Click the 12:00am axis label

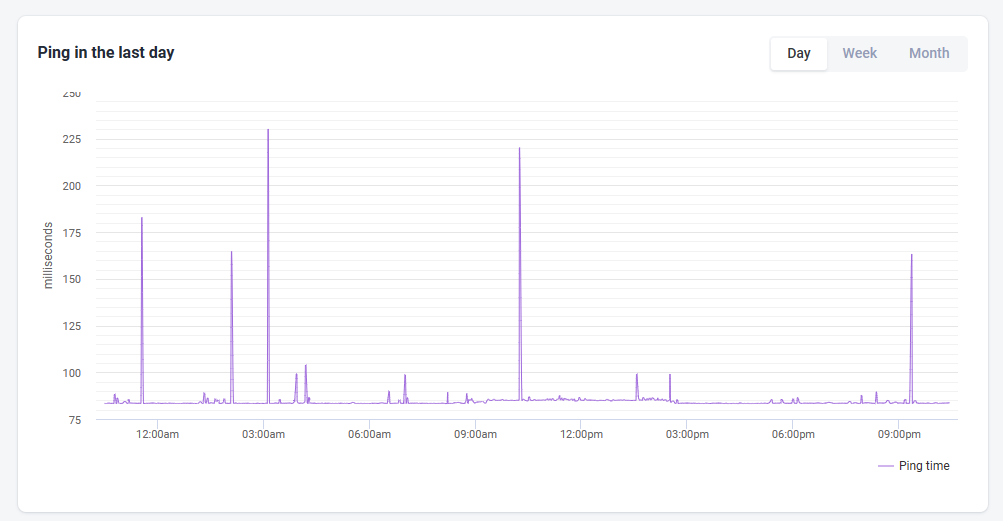(157, 434)
